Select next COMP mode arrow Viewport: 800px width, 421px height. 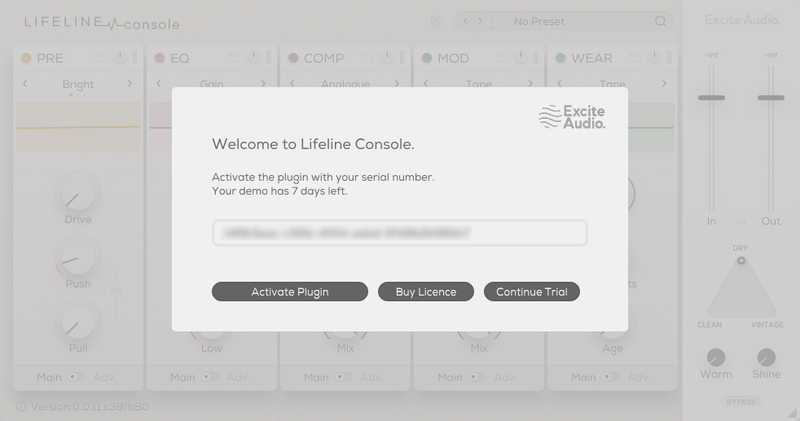point(397,83)
